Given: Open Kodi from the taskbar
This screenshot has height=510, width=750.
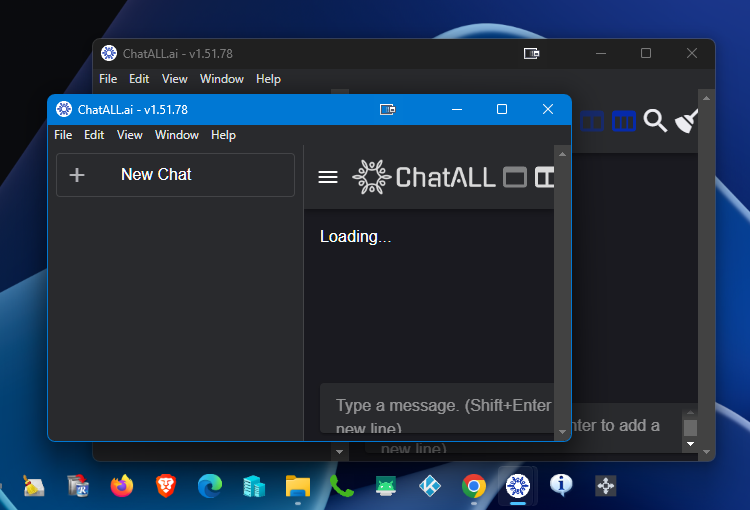Looking at the screenshot, I should click(430, 486).
